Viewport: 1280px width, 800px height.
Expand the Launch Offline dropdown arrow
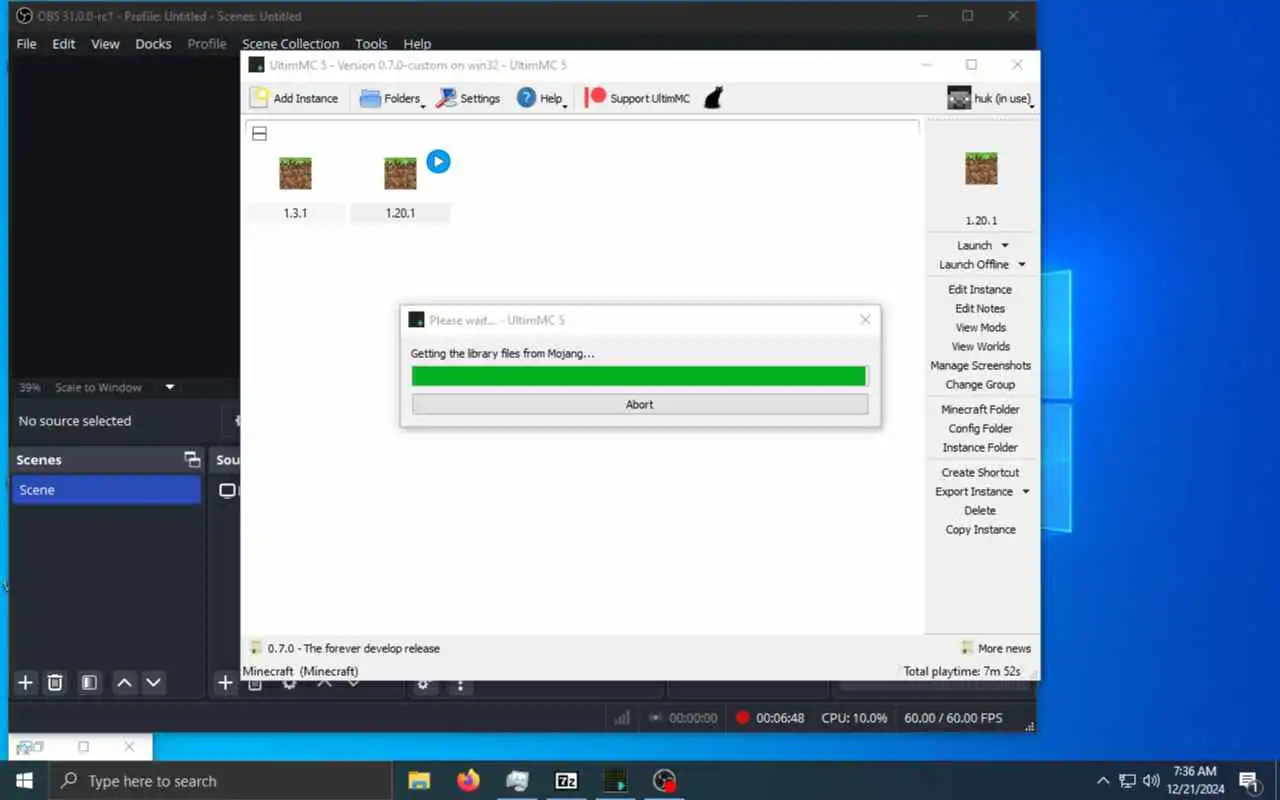pos(1022,264)
